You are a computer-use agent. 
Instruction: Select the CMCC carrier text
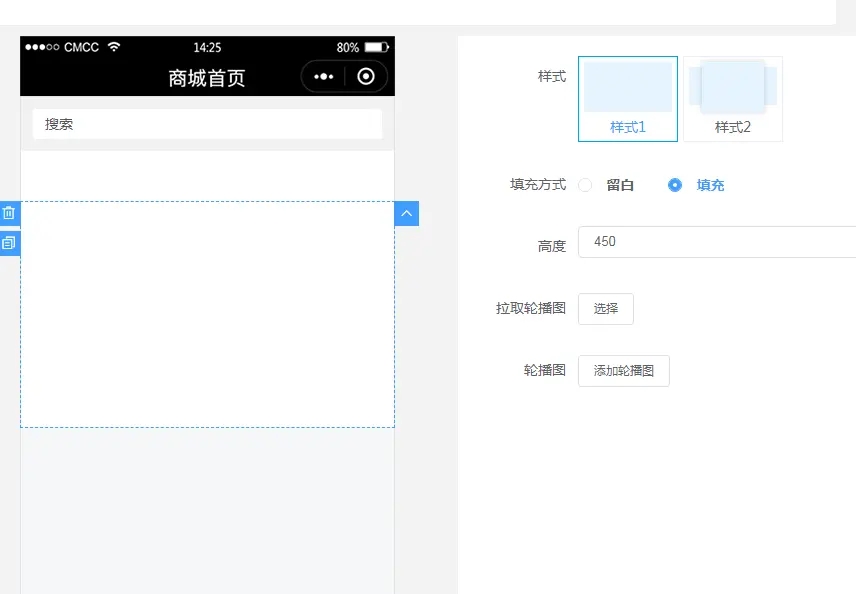(x=81, y=47)
